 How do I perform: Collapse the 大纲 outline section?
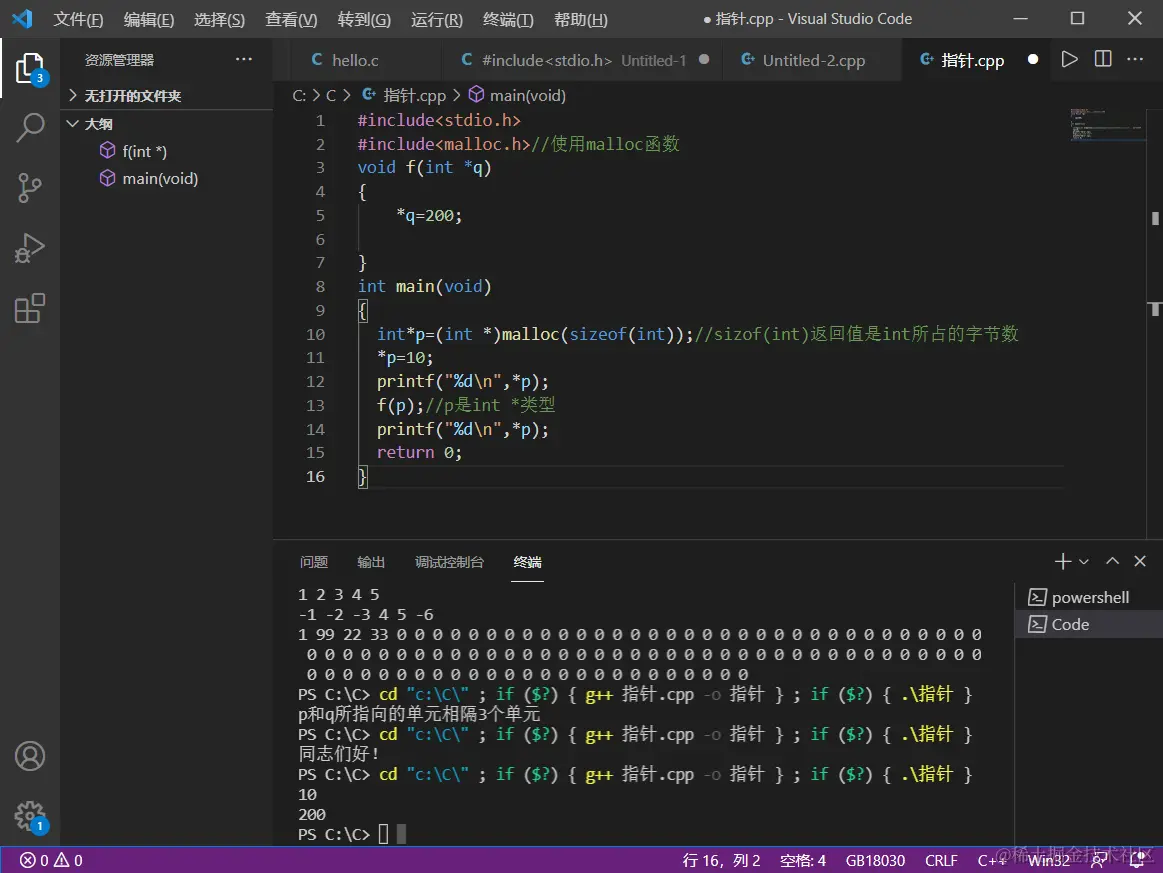pos(166,124)
